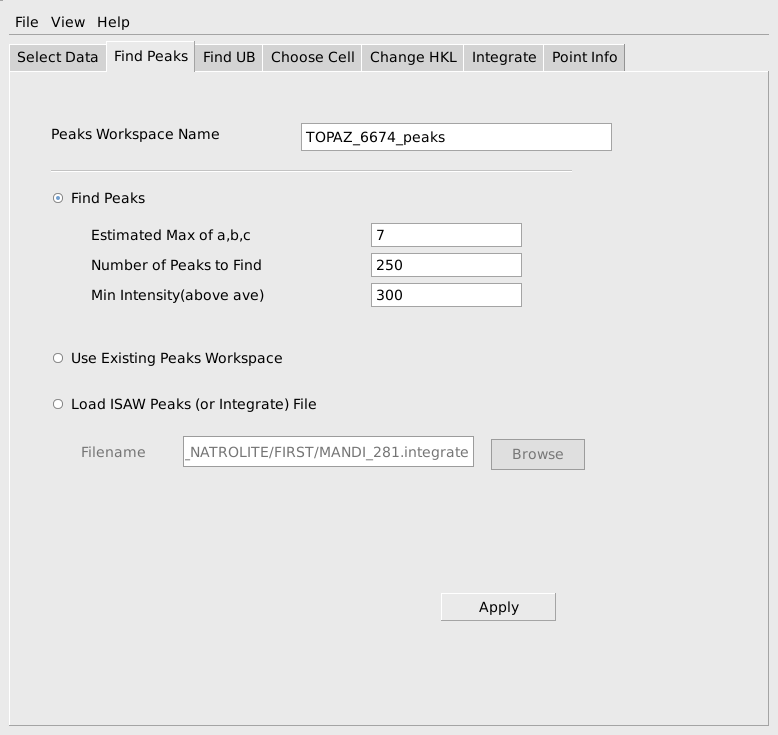Select Load ISAW Peaks File option

tap(58, 404)
